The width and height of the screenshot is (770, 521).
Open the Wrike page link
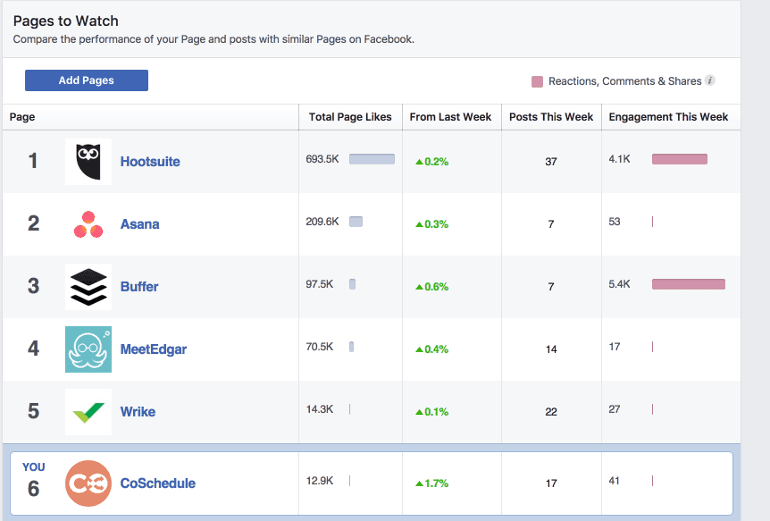138,411
